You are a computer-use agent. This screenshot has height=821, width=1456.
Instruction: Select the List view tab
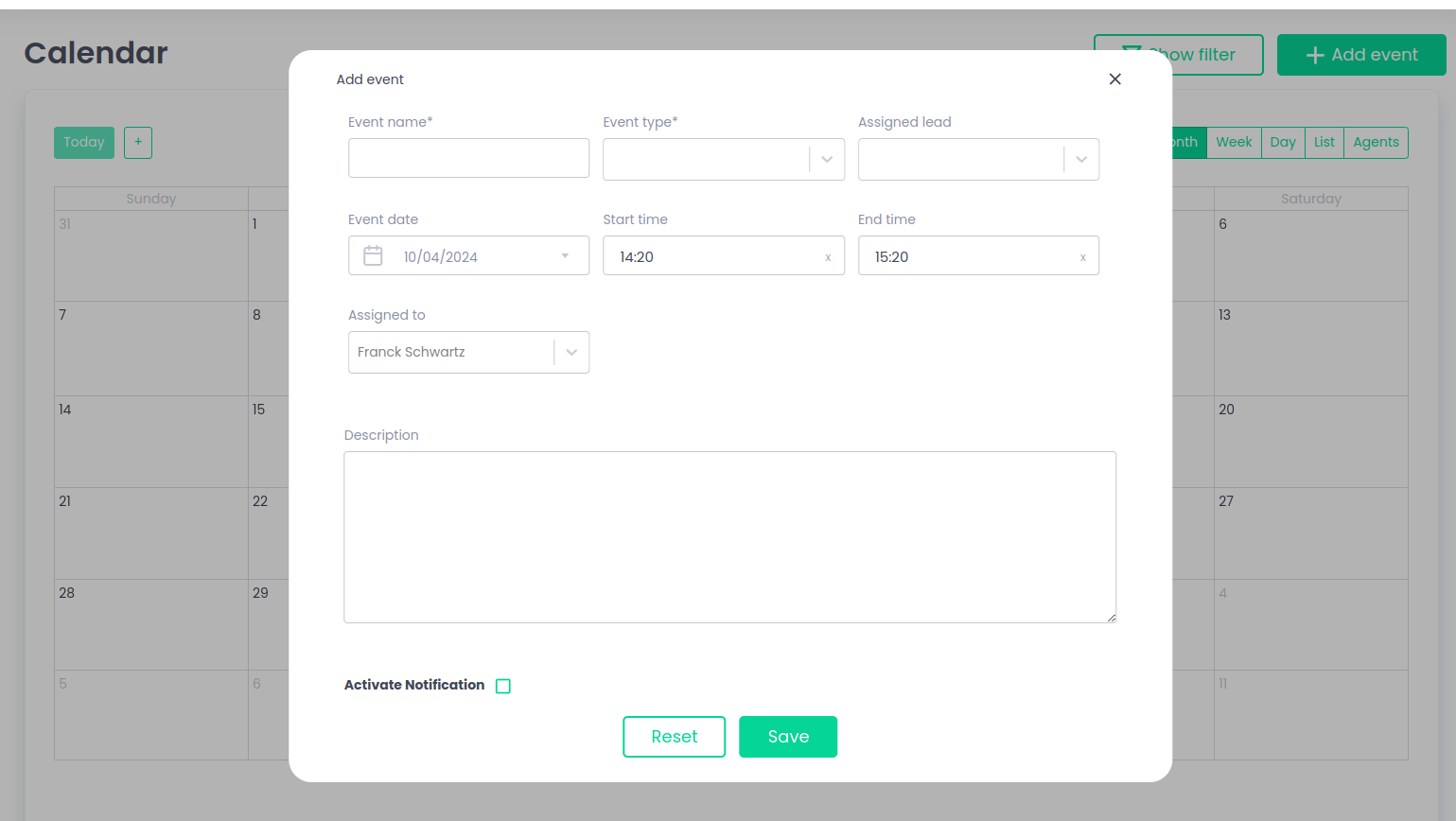pos(1324,143)
